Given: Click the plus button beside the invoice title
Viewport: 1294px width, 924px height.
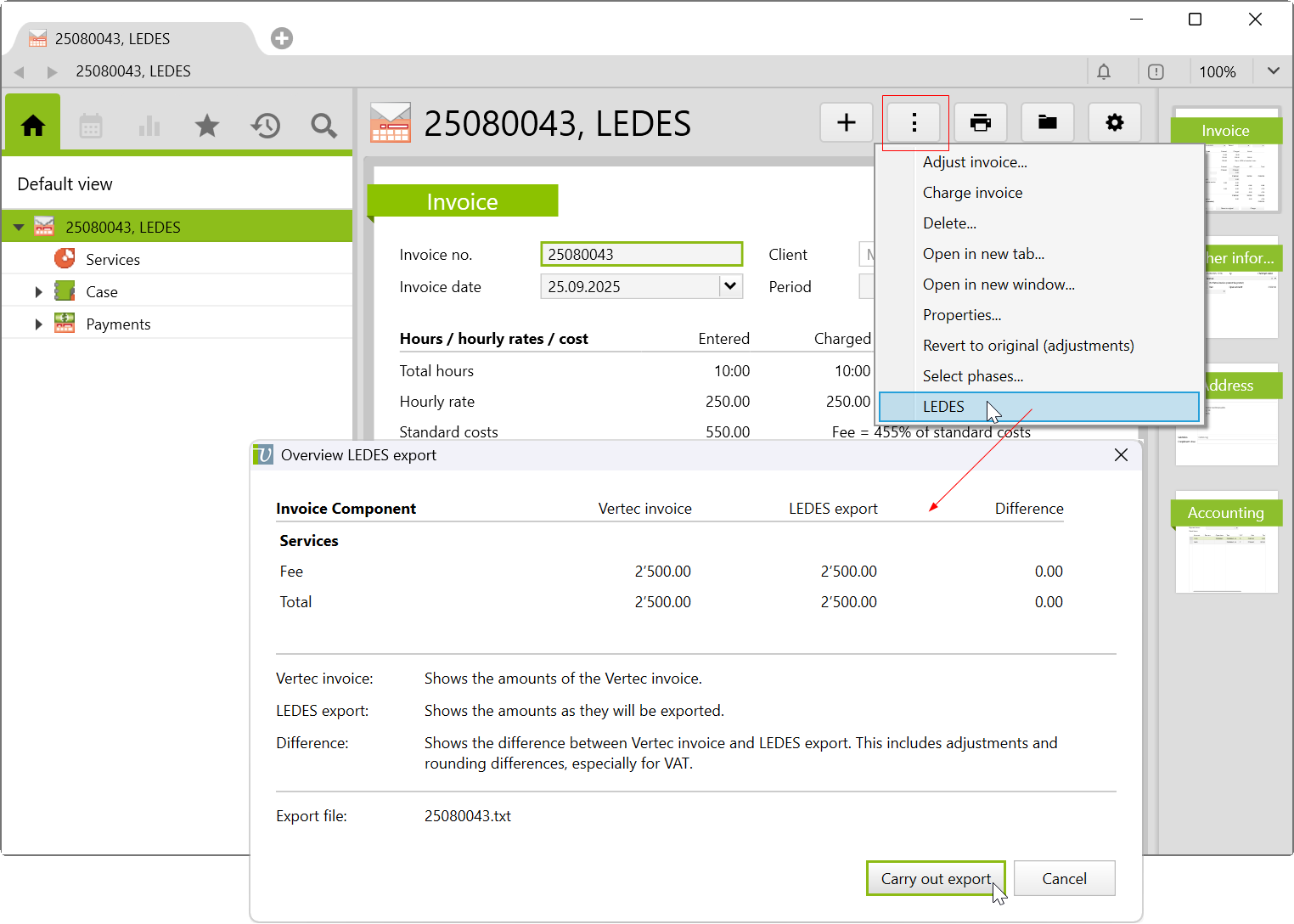Looking at the screenshot, I should [x=847, y=123].
